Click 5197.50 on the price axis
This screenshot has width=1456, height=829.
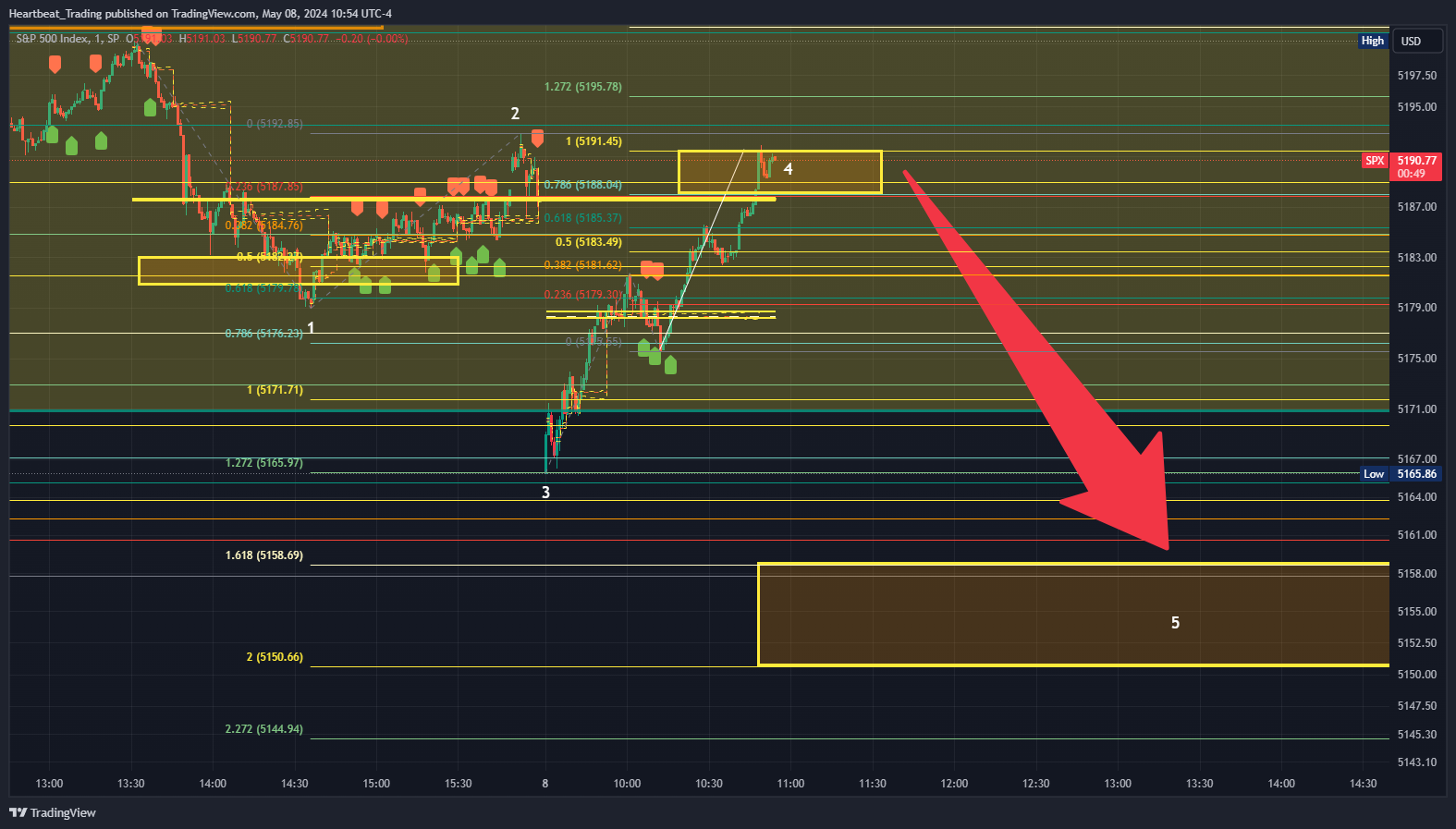pos(1417,76)
